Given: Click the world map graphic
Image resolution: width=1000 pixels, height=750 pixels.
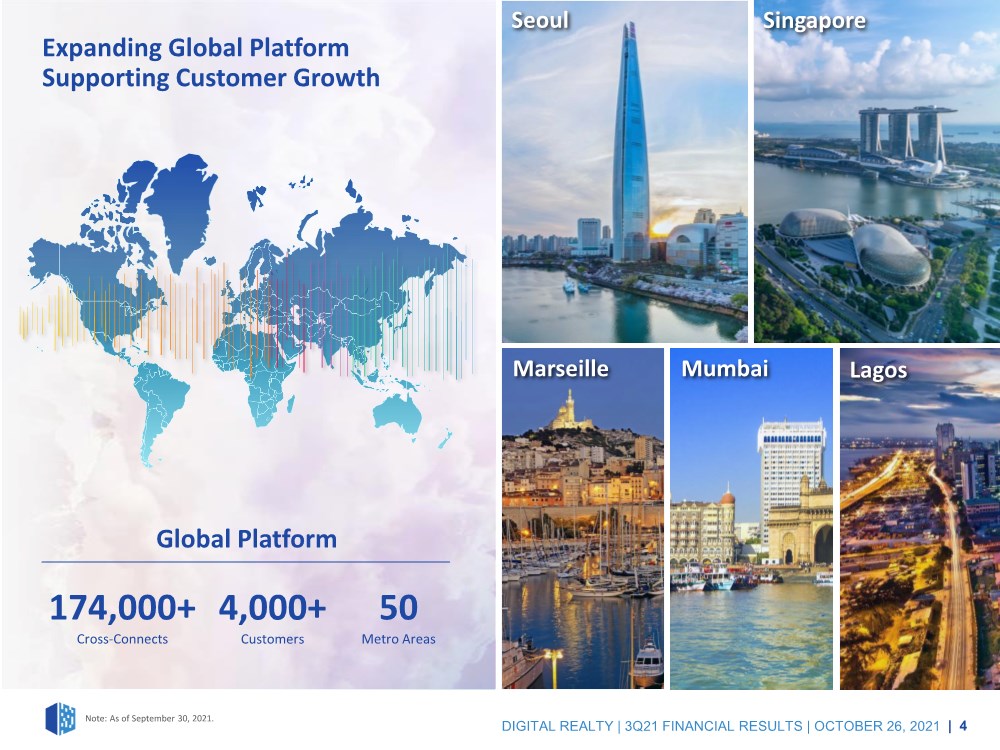Looking at the screenshot, I should [247, 311].
